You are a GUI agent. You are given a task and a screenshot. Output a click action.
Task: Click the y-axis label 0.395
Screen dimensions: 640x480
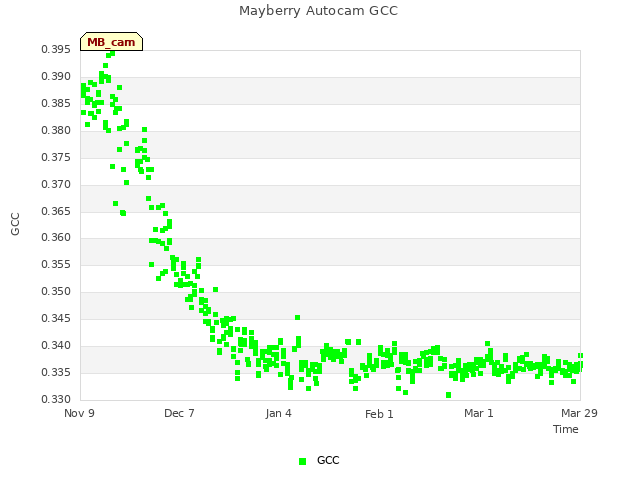pyautogui.click(x=56, y=49)
